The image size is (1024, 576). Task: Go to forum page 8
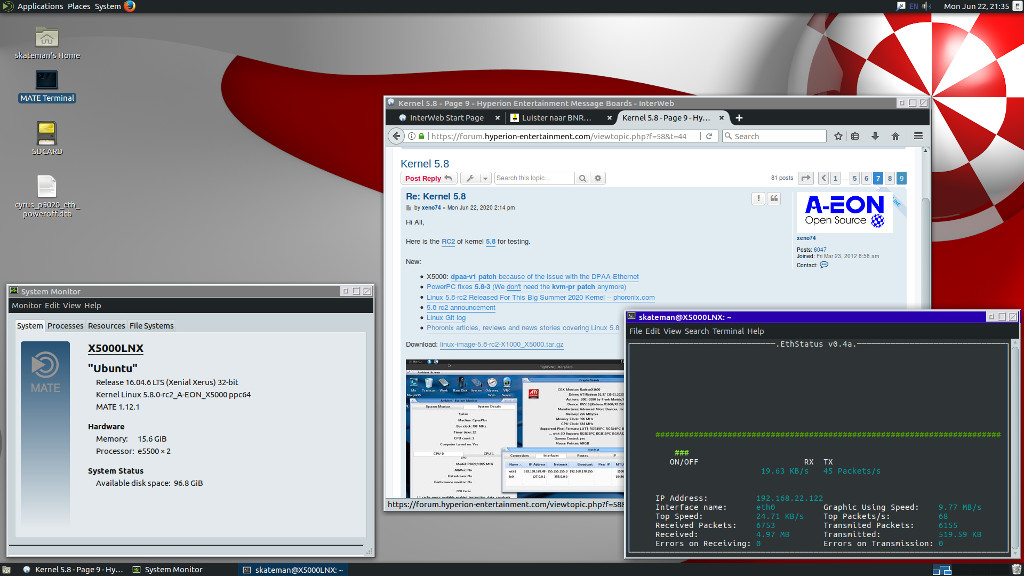889,178
